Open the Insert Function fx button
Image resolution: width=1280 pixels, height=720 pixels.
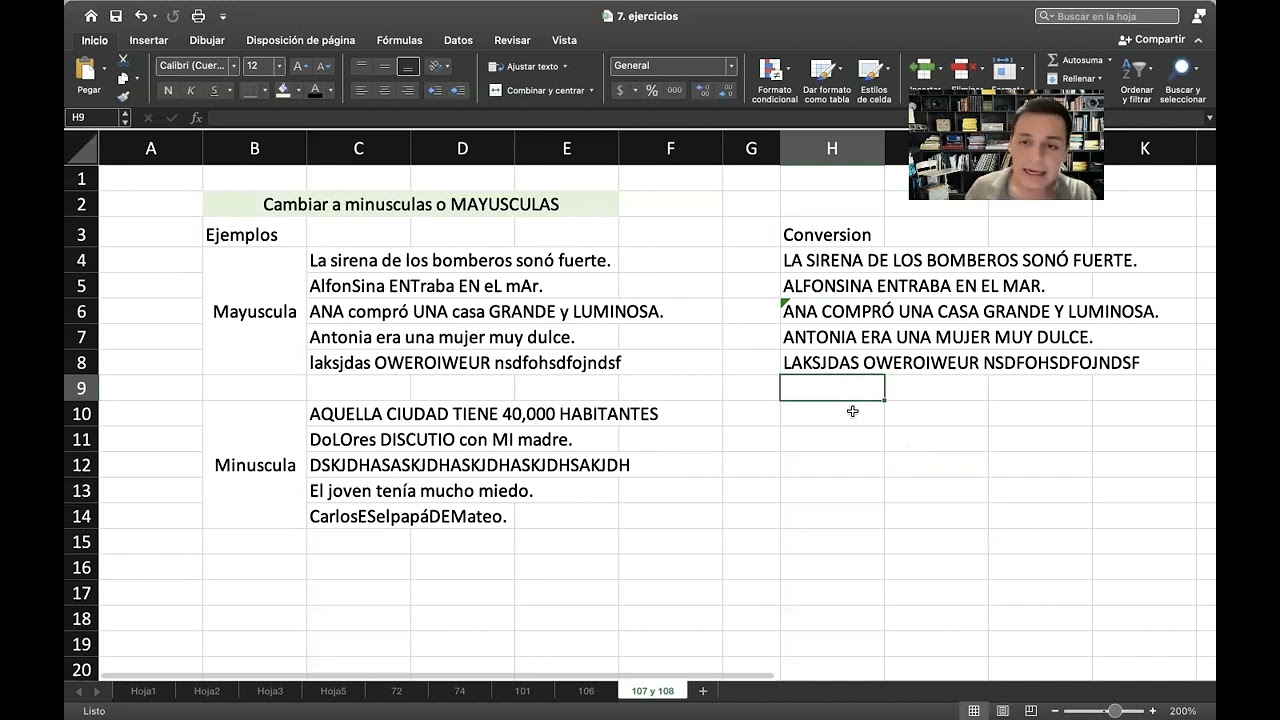pyautogui.click(x=196, y=118)
